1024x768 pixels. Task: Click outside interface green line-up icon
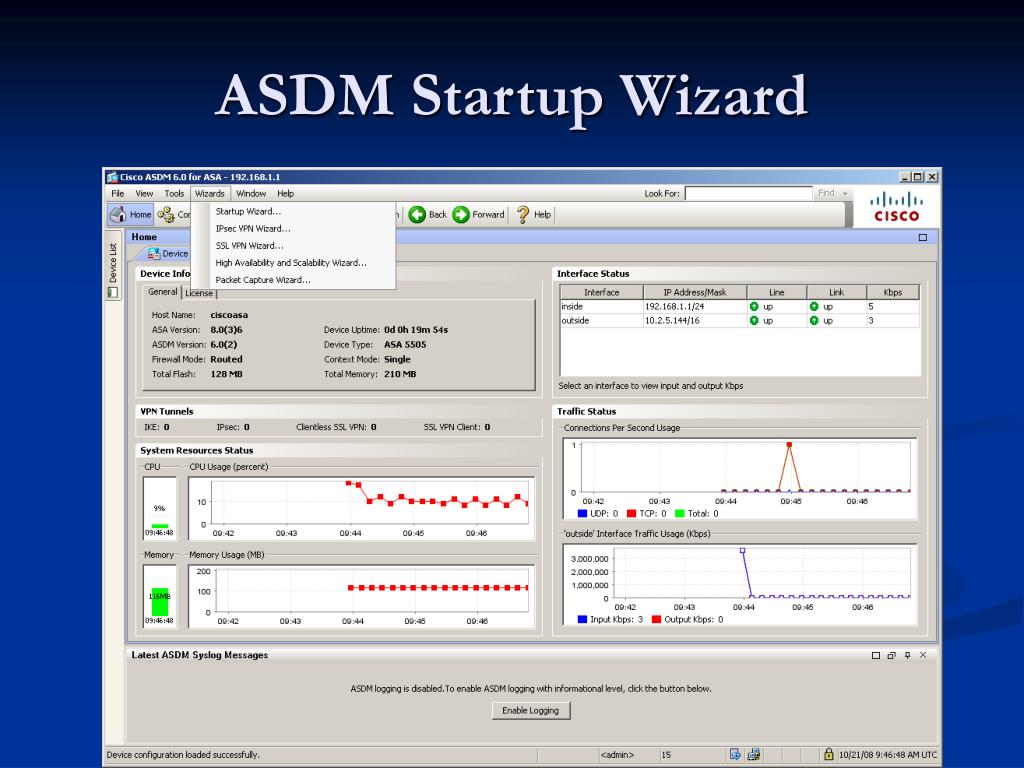pyautogui.click(x=754, y=321)
